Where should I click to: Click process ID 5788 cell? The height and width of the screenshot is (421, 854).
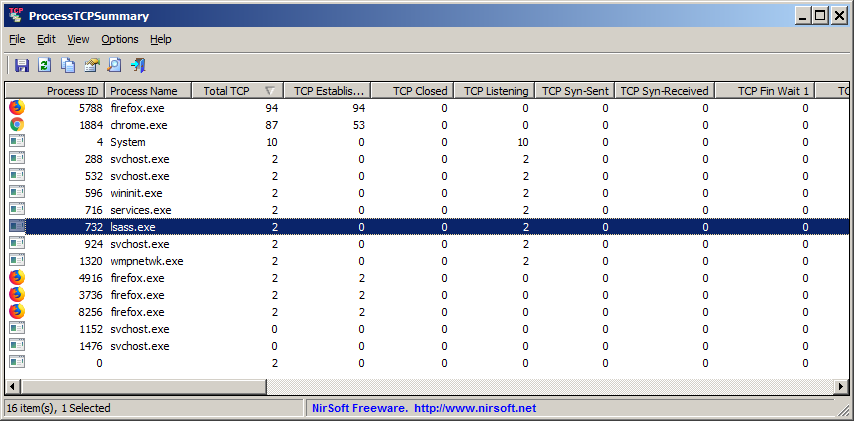[91, 108]
